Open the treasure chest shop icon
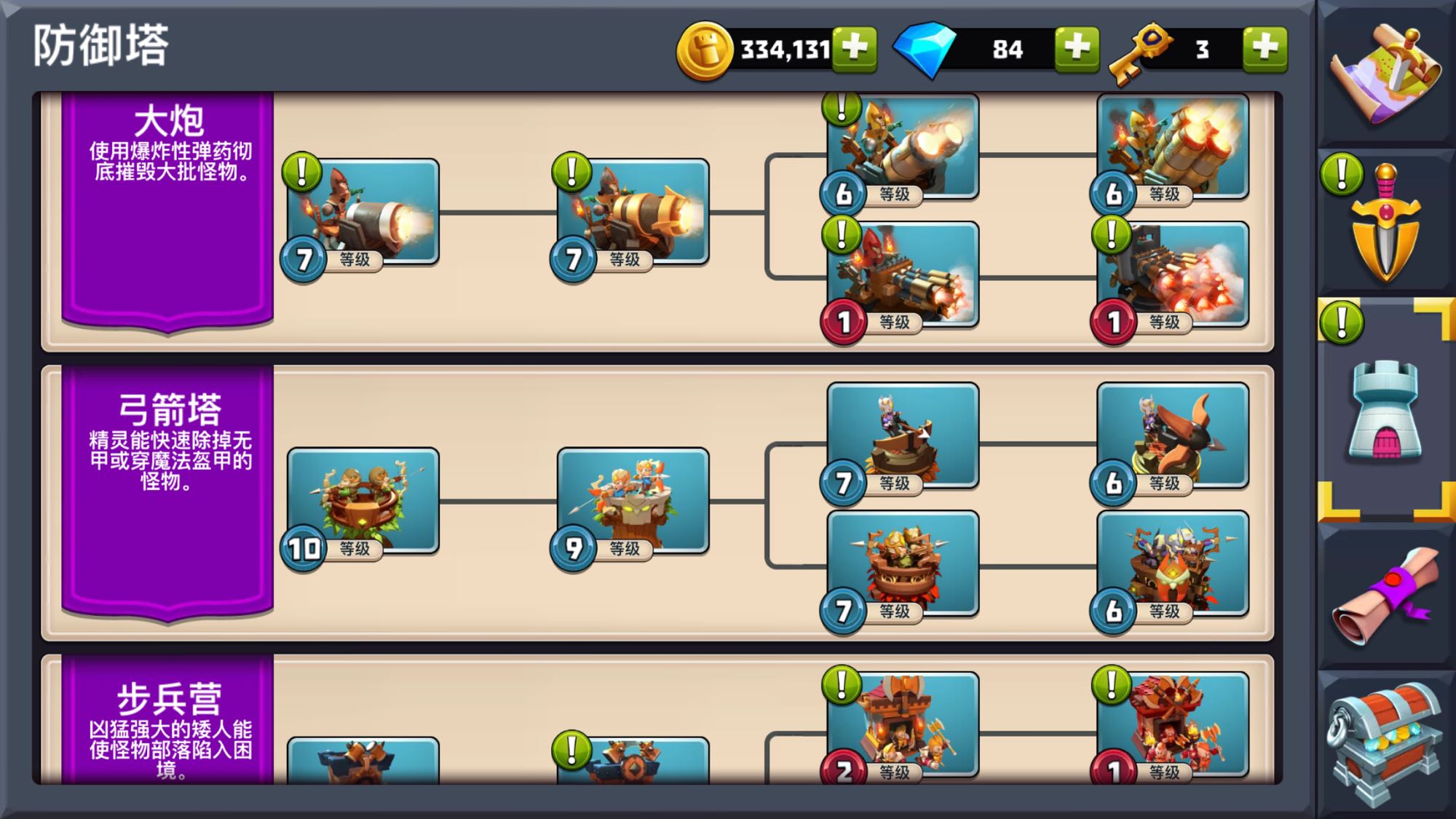This screenshot has height=819, width=1456. coord(1385,743)
